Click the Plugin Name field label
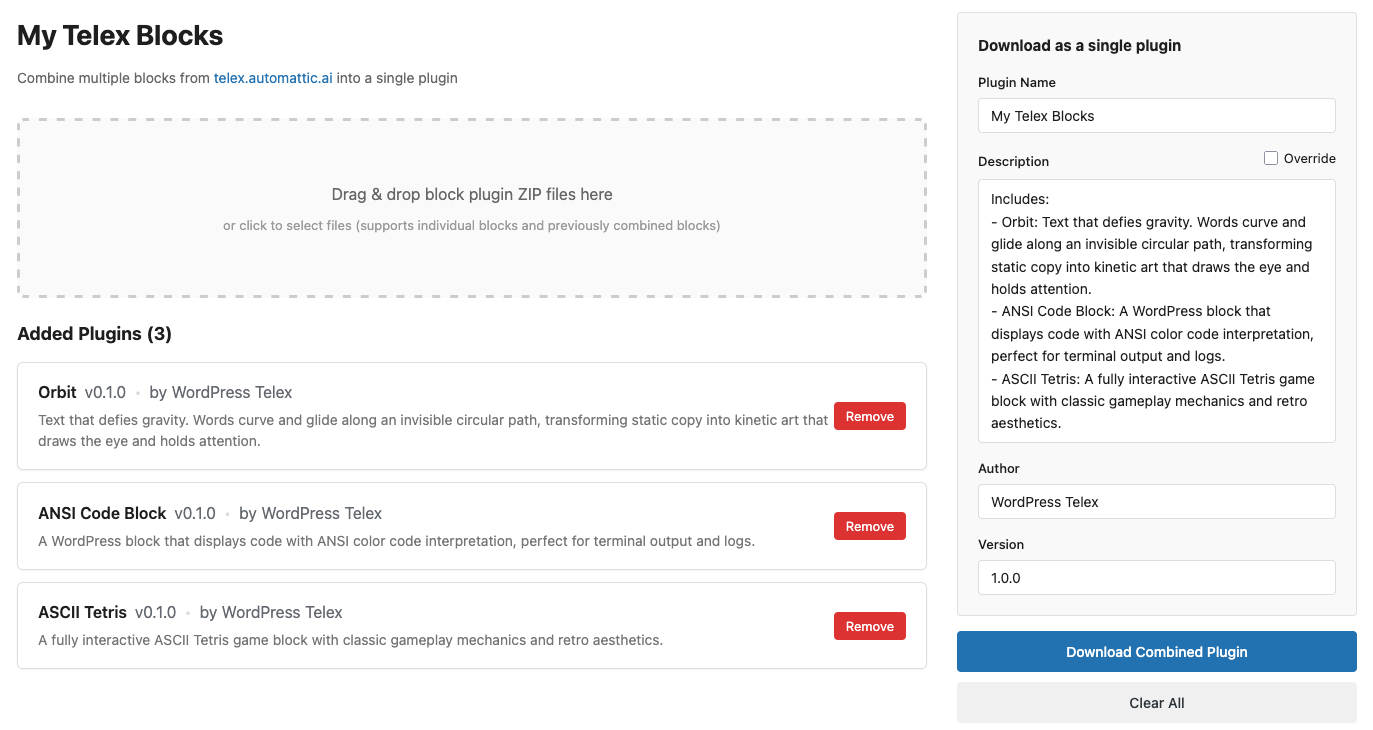The image size is (1373, 730). [x=1016, y=83]
